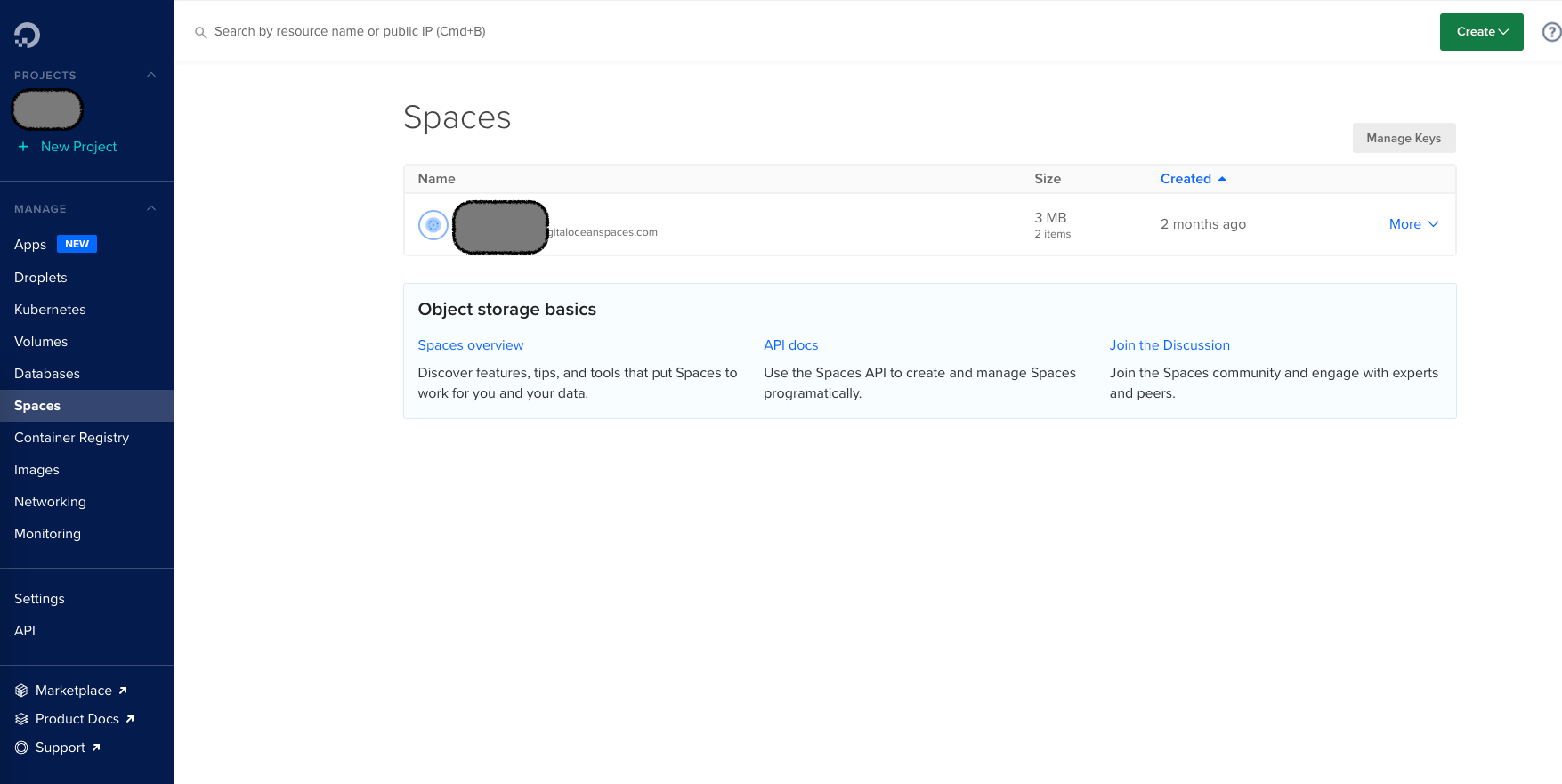The width and height of the screenshot is (1562, 784).
Task: Select Kubernetes in the Manage menu
Action: click(x=50, y=310)
